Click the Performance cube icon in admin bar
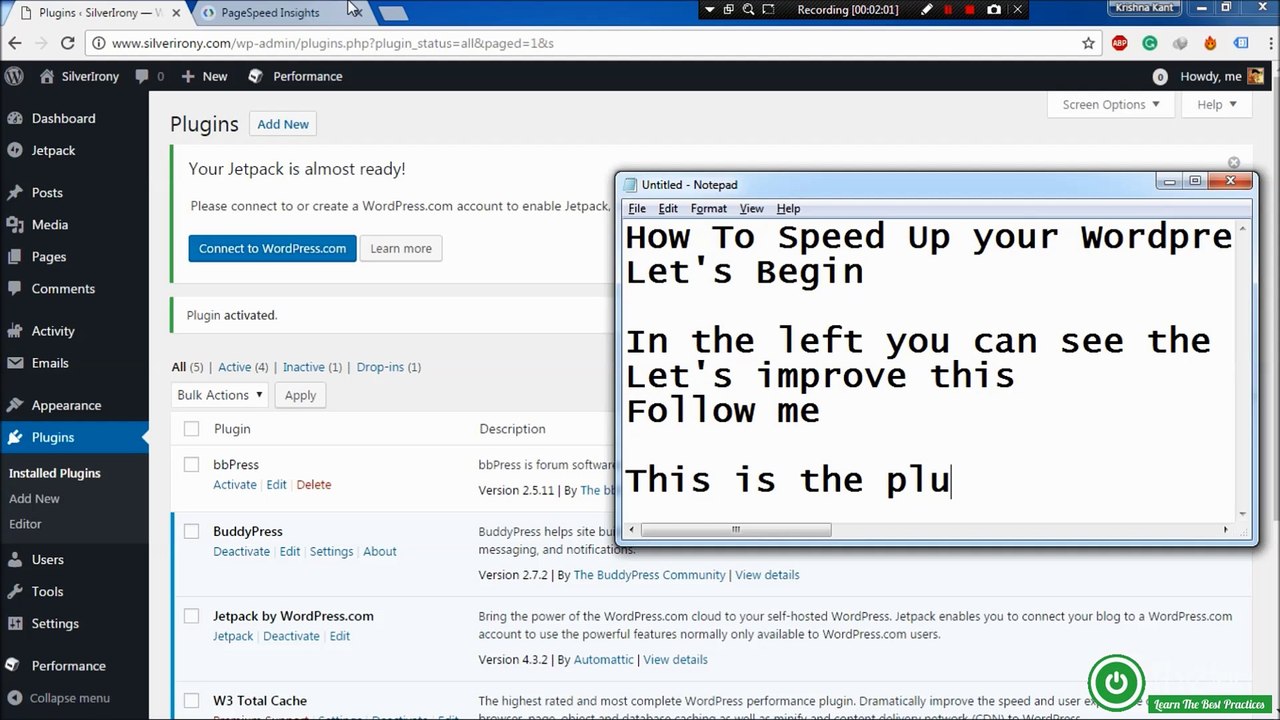 click(256, 76)
